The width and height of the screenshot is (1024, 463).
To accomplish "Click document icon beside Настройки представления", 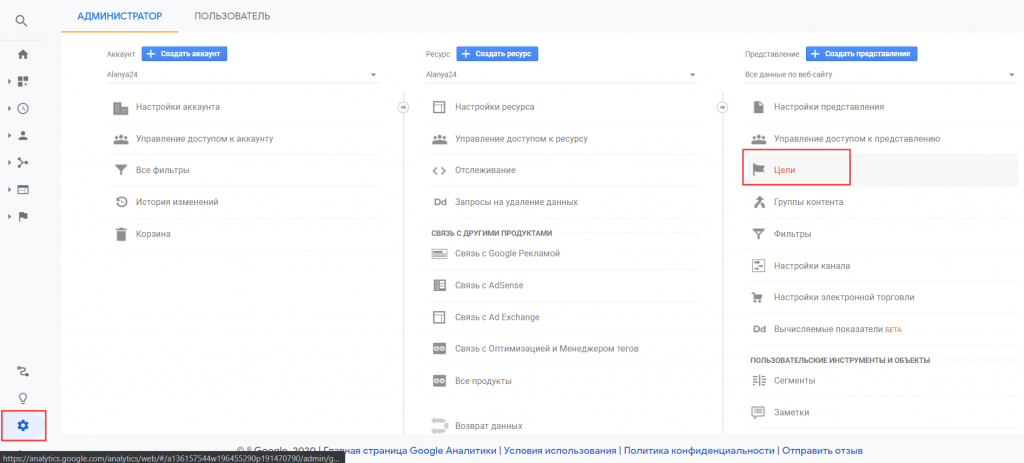I will [x=758, y=107].
